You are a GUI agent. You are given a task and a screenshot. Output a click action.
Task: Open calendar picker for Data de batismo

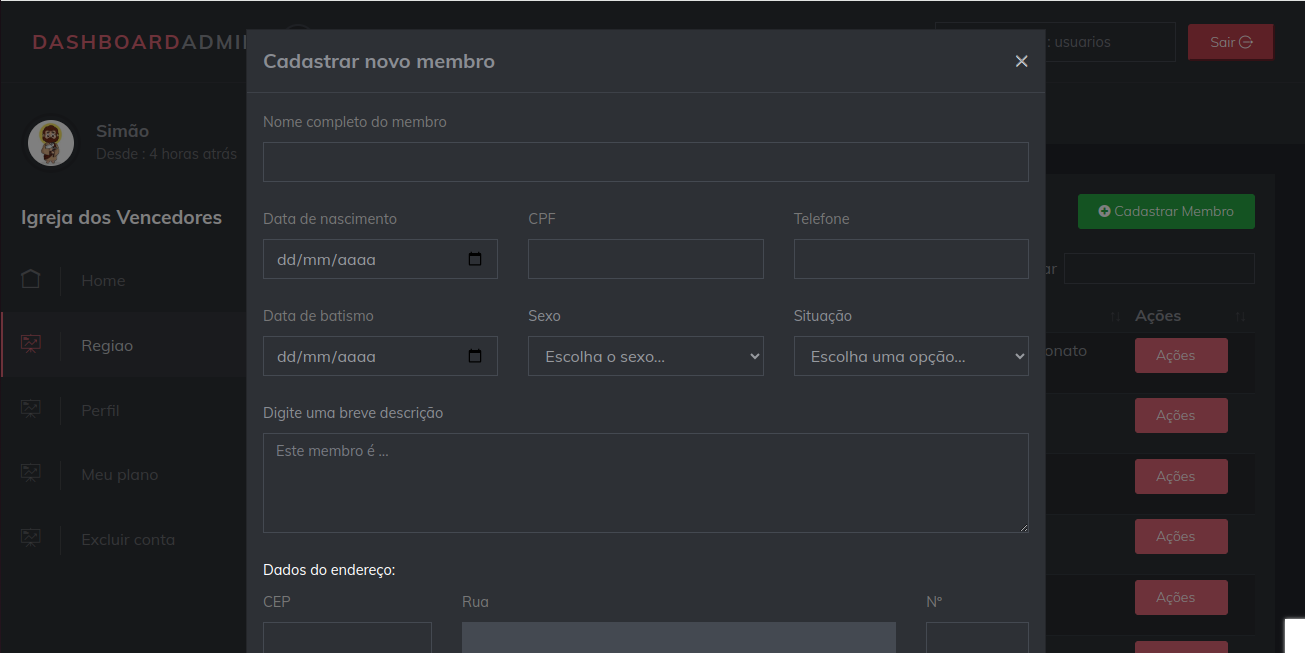tap(475, 356)
